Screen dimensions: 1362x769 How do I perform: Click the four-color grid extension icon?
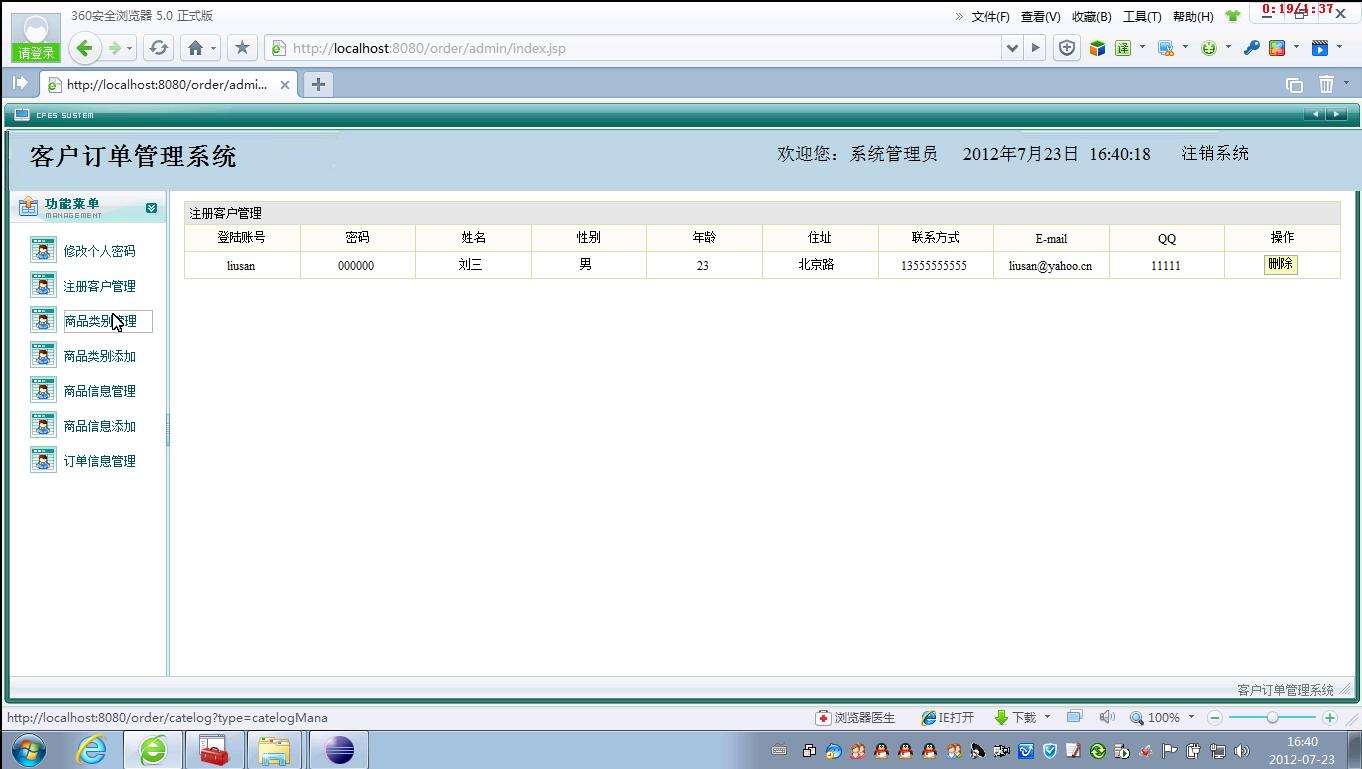(x=1277, y=48)
